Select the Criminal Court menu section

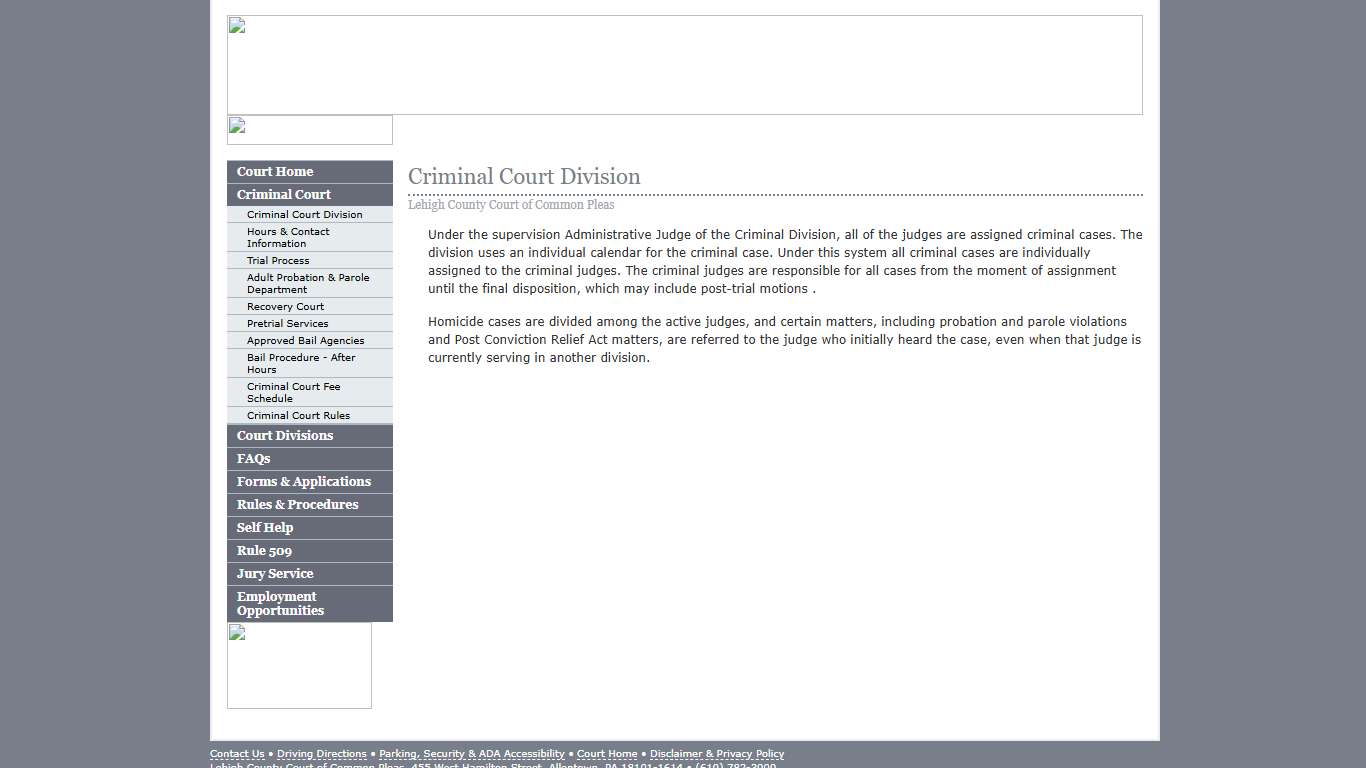(283, 194)
